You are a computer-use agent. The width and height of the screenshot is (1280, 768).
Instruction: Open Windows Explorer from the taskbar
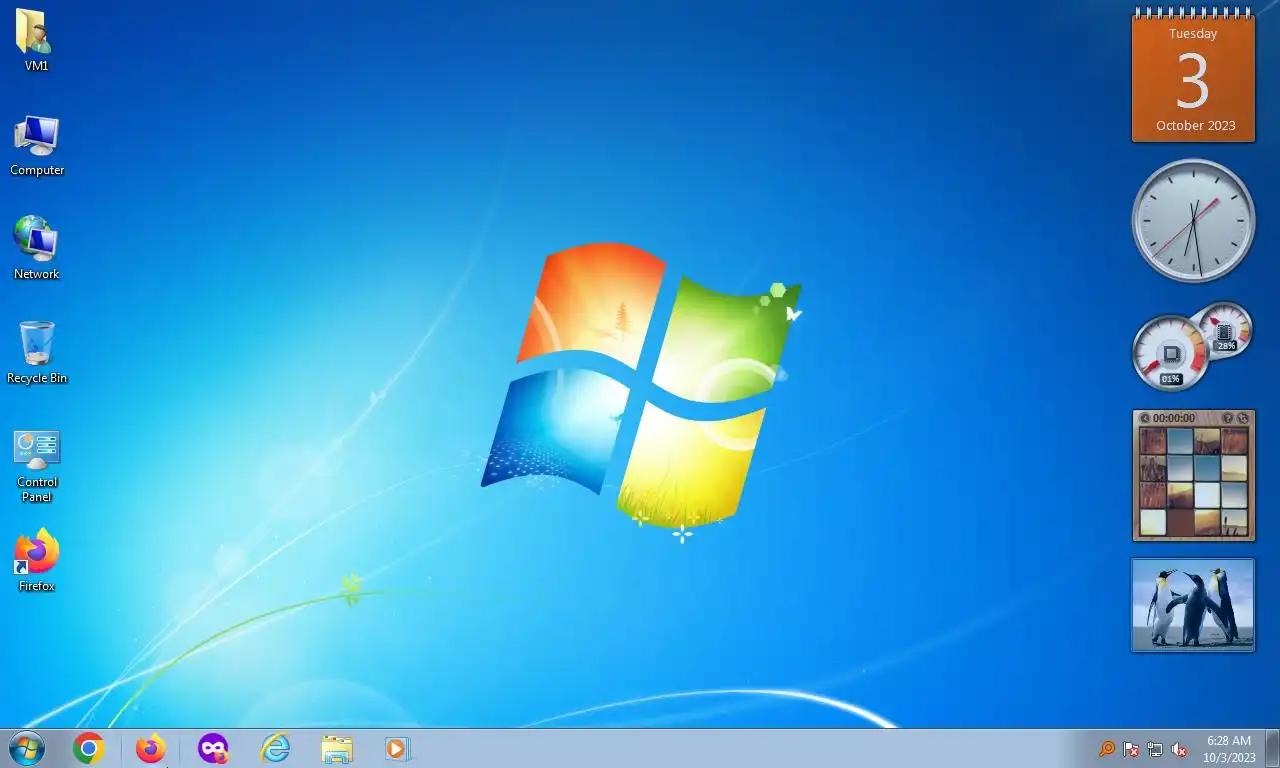(337, 748)
